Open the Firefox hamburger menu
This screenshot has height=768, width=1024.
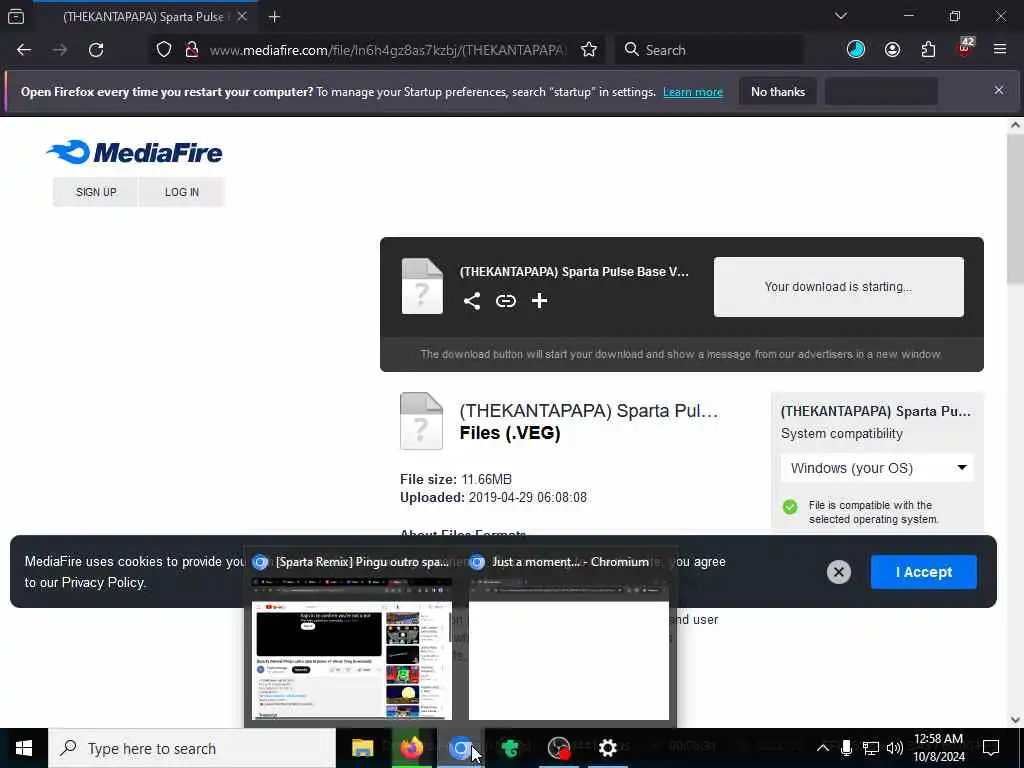(1000, 49)
